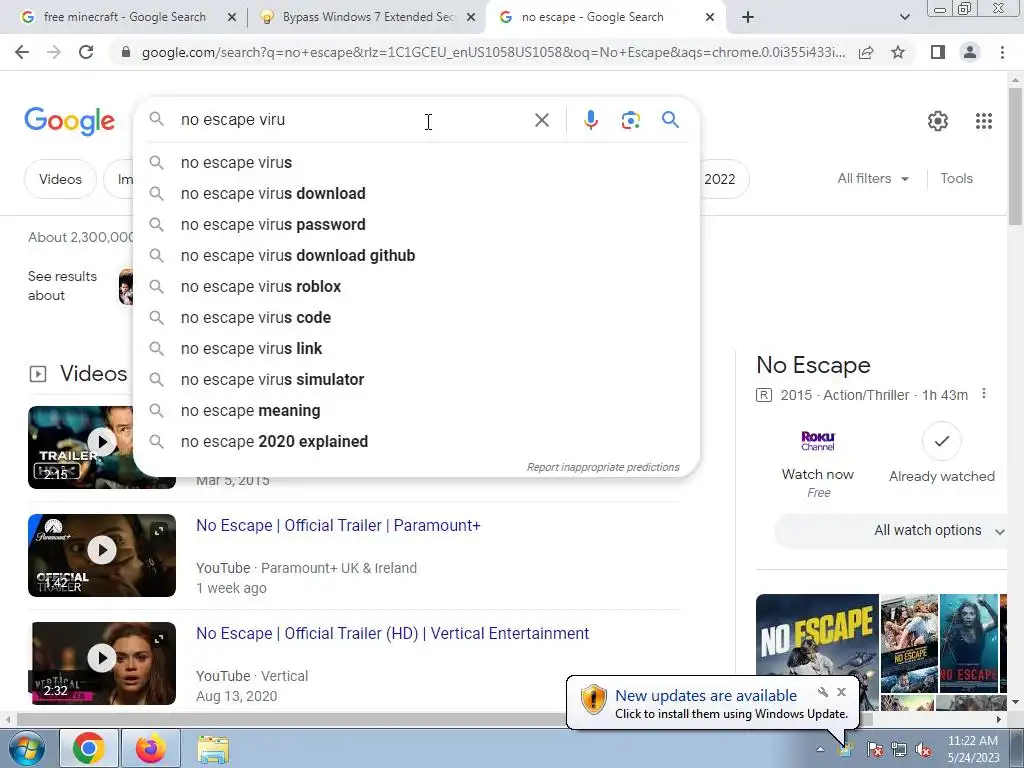Open a new browser tab
This screenshot has width=1024, height=768.
(x=748, y=18)
